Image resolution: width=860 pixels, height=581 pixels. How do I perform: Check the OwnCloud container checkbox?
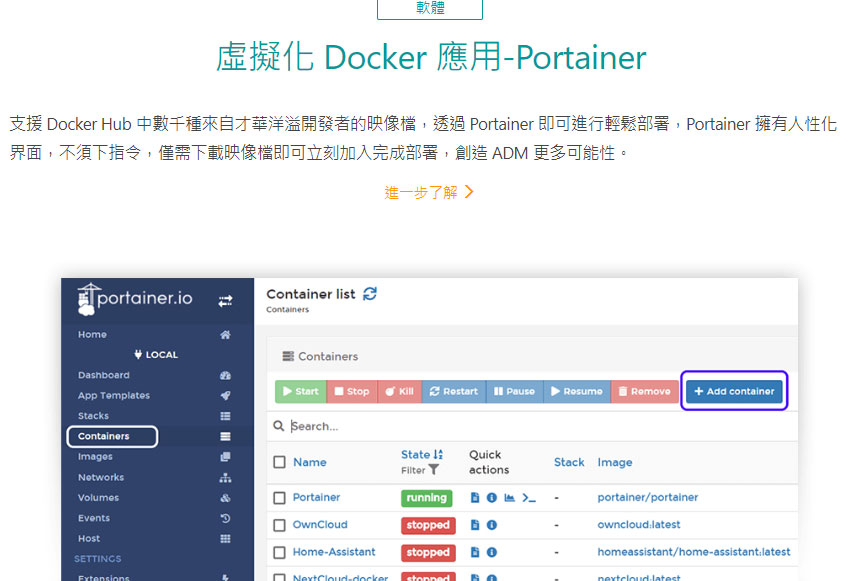280,525
